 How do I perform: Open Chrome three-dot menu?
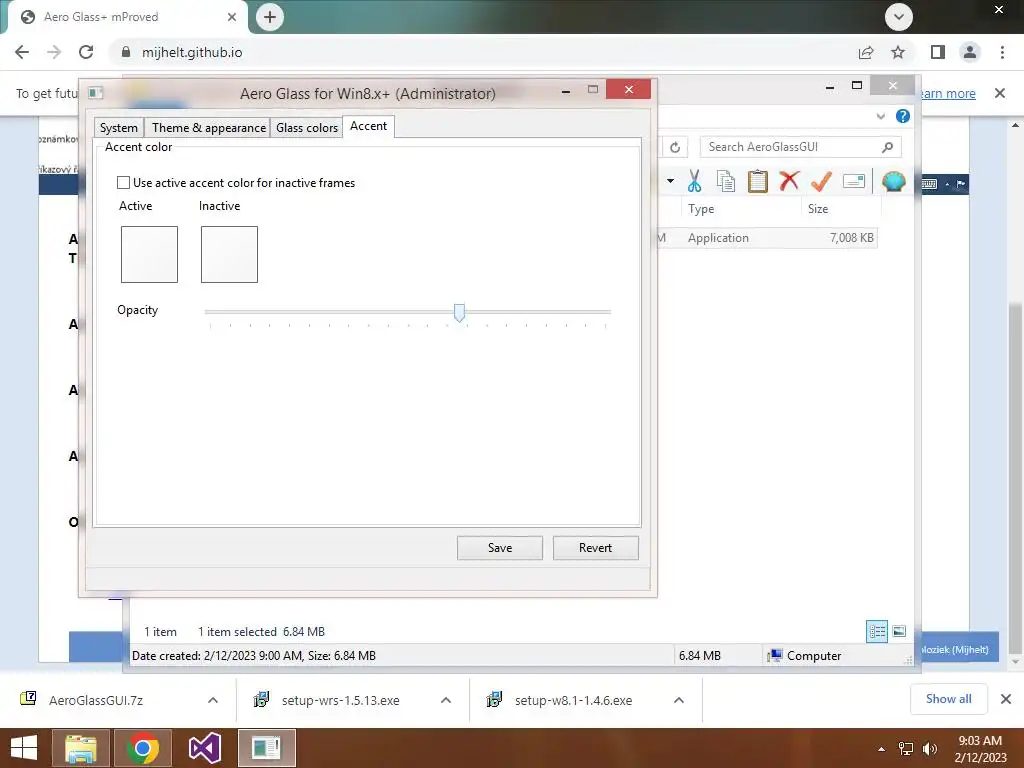[x=1002, y=52]
